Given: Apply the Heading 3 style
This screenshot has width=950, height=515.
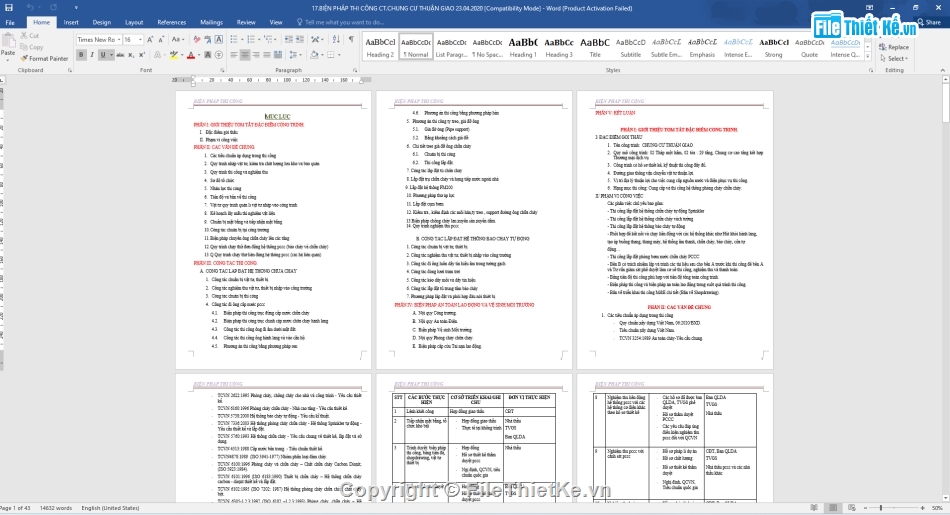Looking at the screenshot, I should [x=559, y=47].
